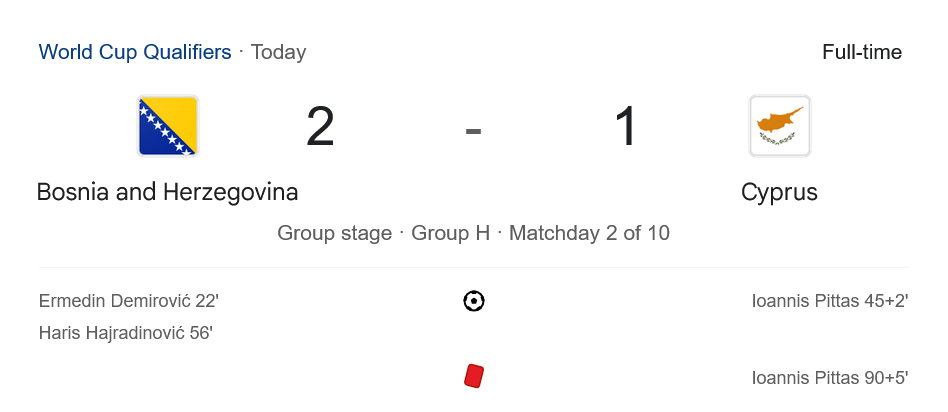Click the Cyprus flag icon
This screenshot has height=412, width=948.
tap(780, 126)
